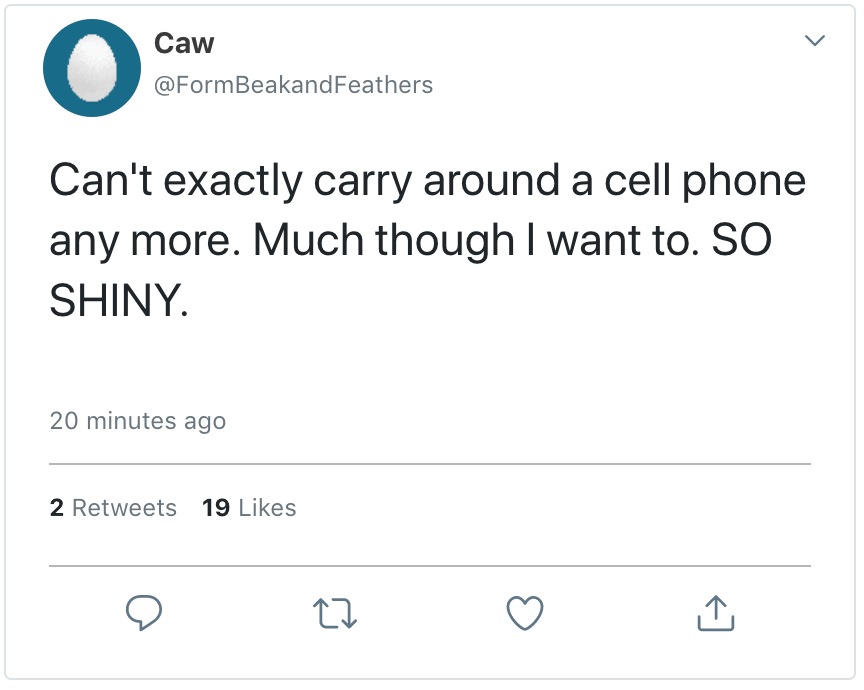Click the @FormBeakandFeathers handle
Viewport: 864px width, 690px height.
tap(293, 85)
